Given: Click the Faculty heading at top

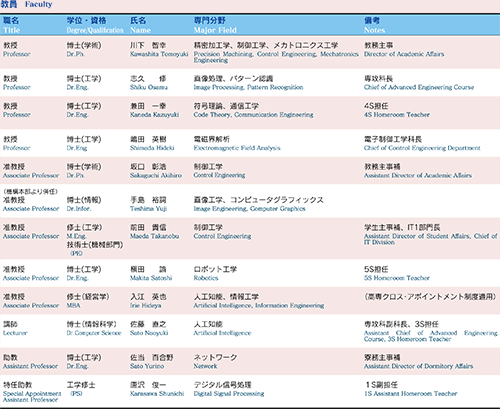Looking at the screenshot, I should pyautogui.click(x=39, y=4).
